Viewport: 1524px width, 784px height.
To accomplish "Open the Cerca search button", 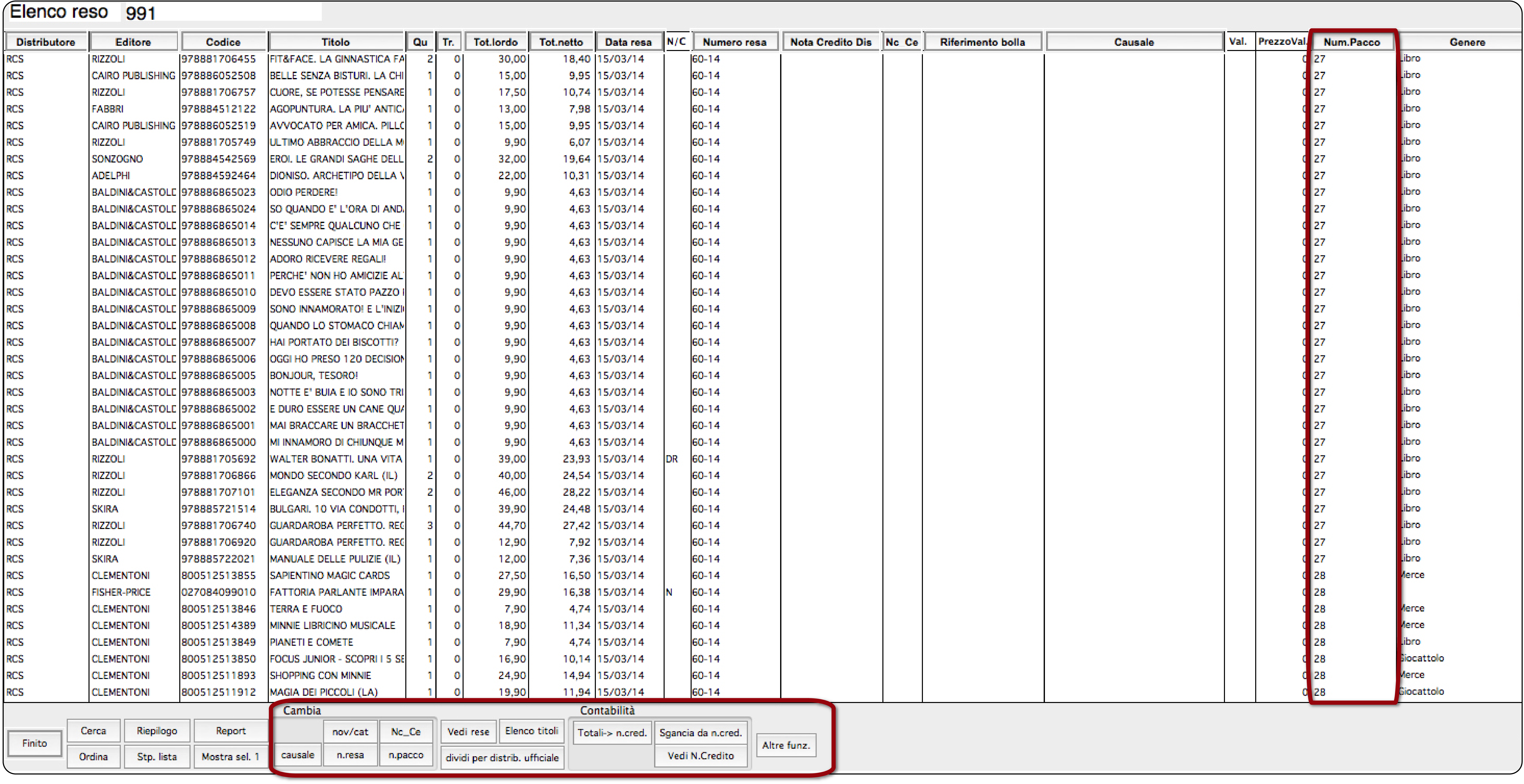I will [x=94, y=731].
